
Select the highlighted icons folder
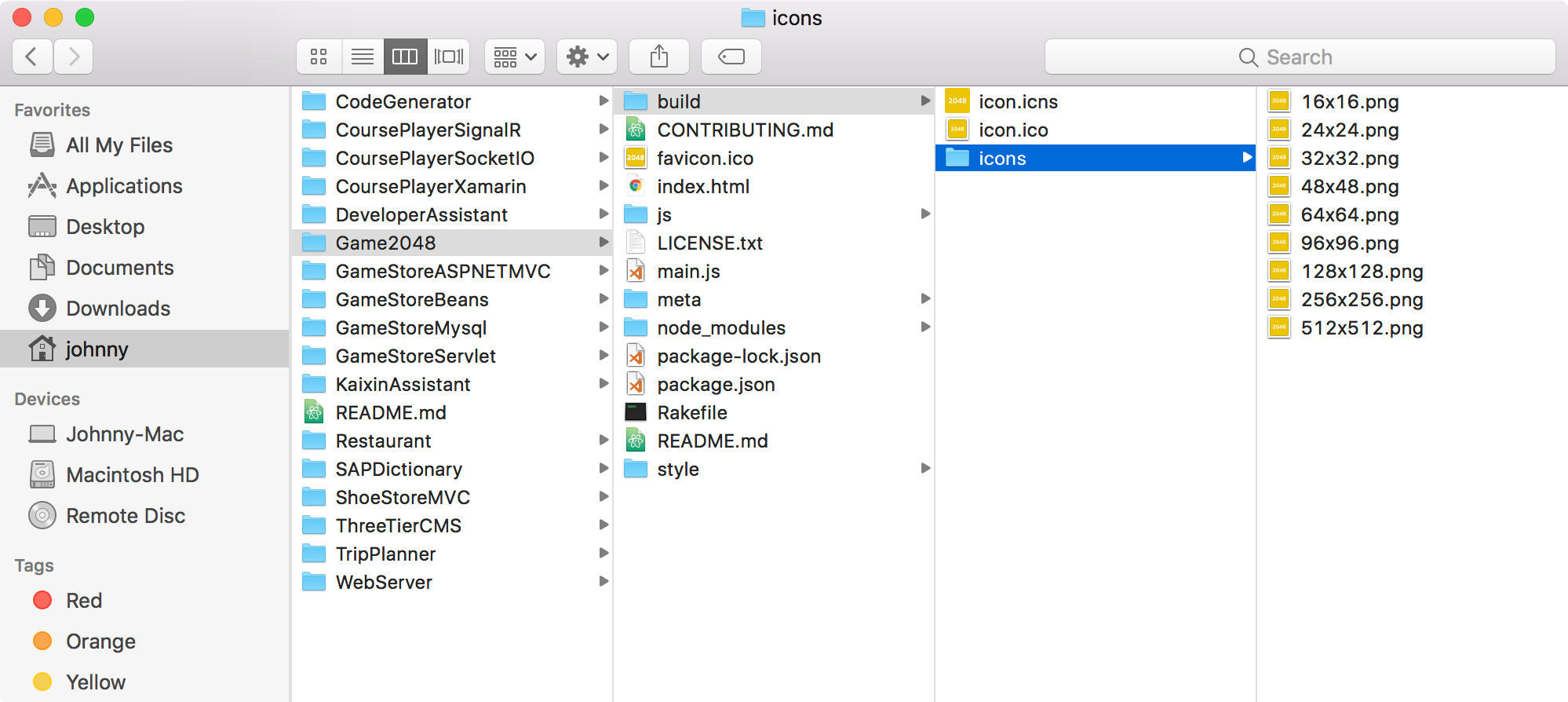pos(1096,158)
